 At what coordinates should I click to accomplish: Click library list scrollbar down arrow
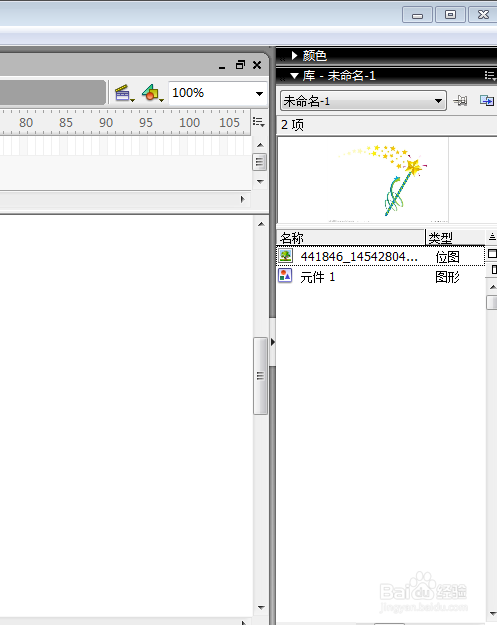(493, 614)
